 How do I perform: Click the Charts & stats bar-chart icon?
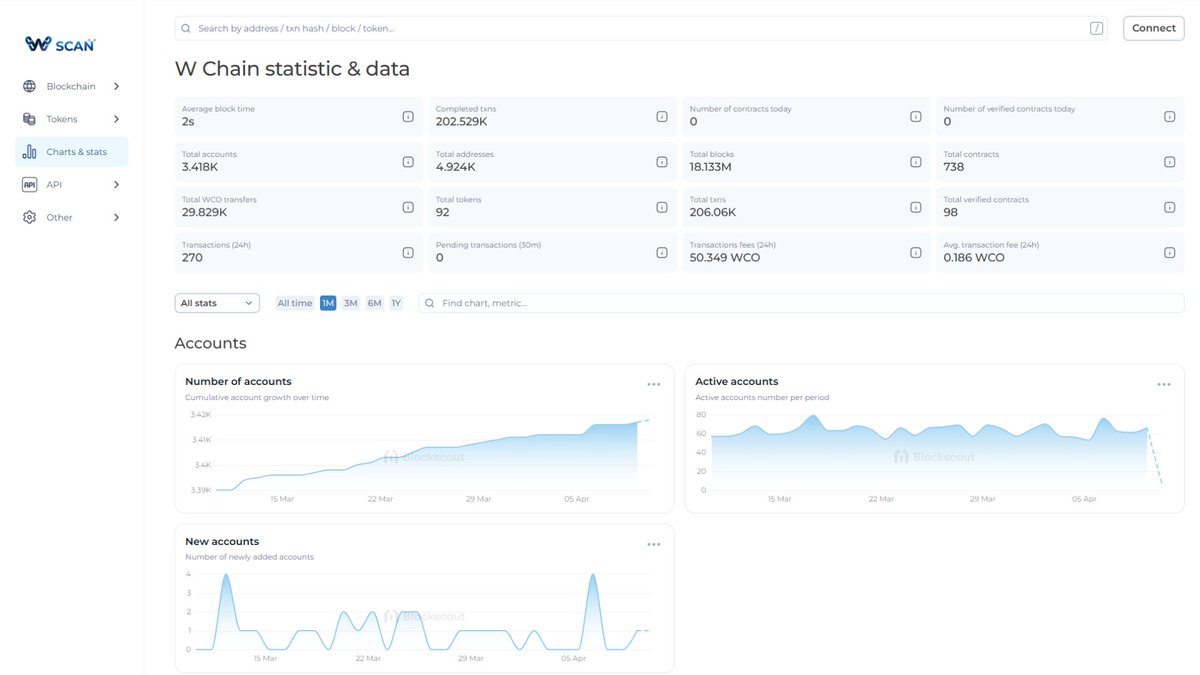pyautogui.click(x=29, y=152)
